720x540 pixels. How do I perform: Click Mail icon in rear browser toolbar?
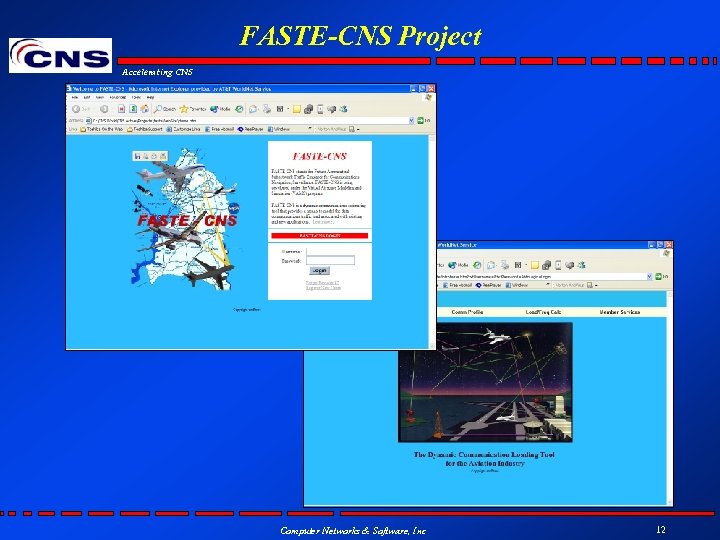[491, 265]
